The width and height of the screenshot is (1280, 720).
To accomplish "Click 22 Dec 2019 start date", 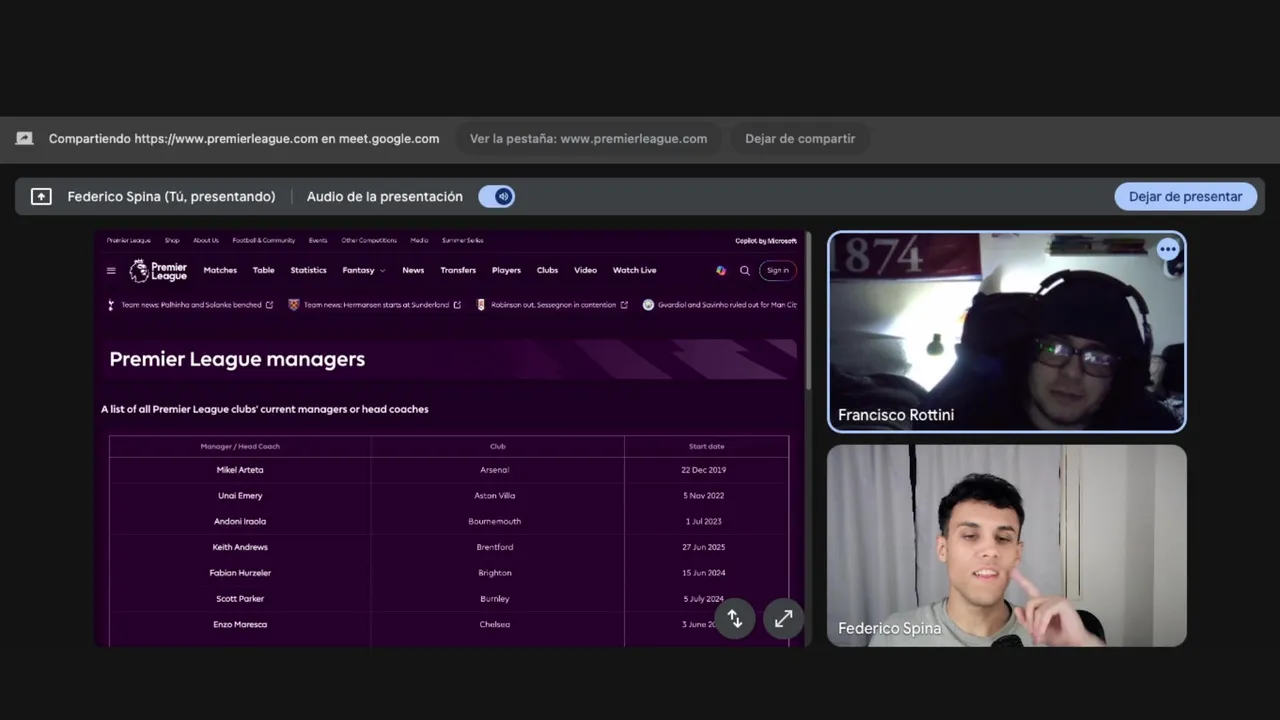I will coord(704,470).
